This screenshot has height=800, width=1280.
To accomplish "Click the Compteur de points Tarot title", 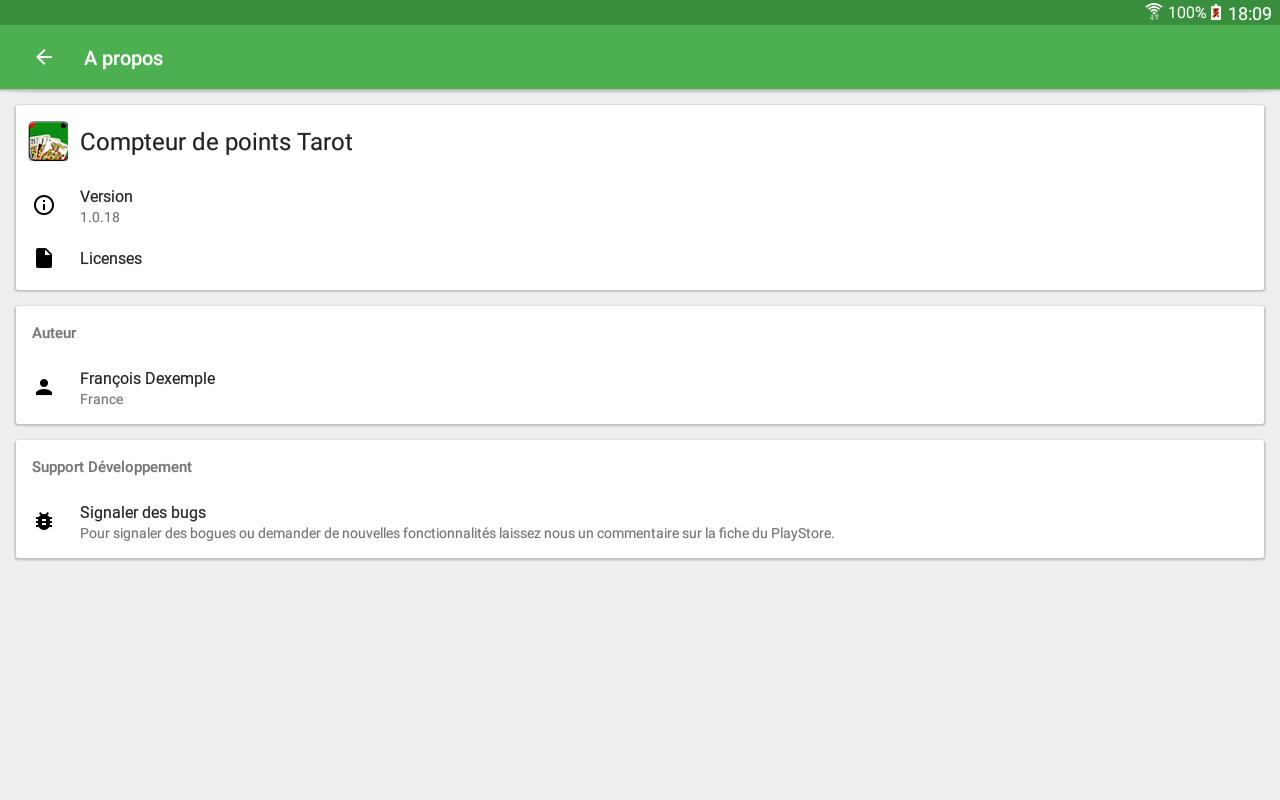I will (x=216, y=142).
